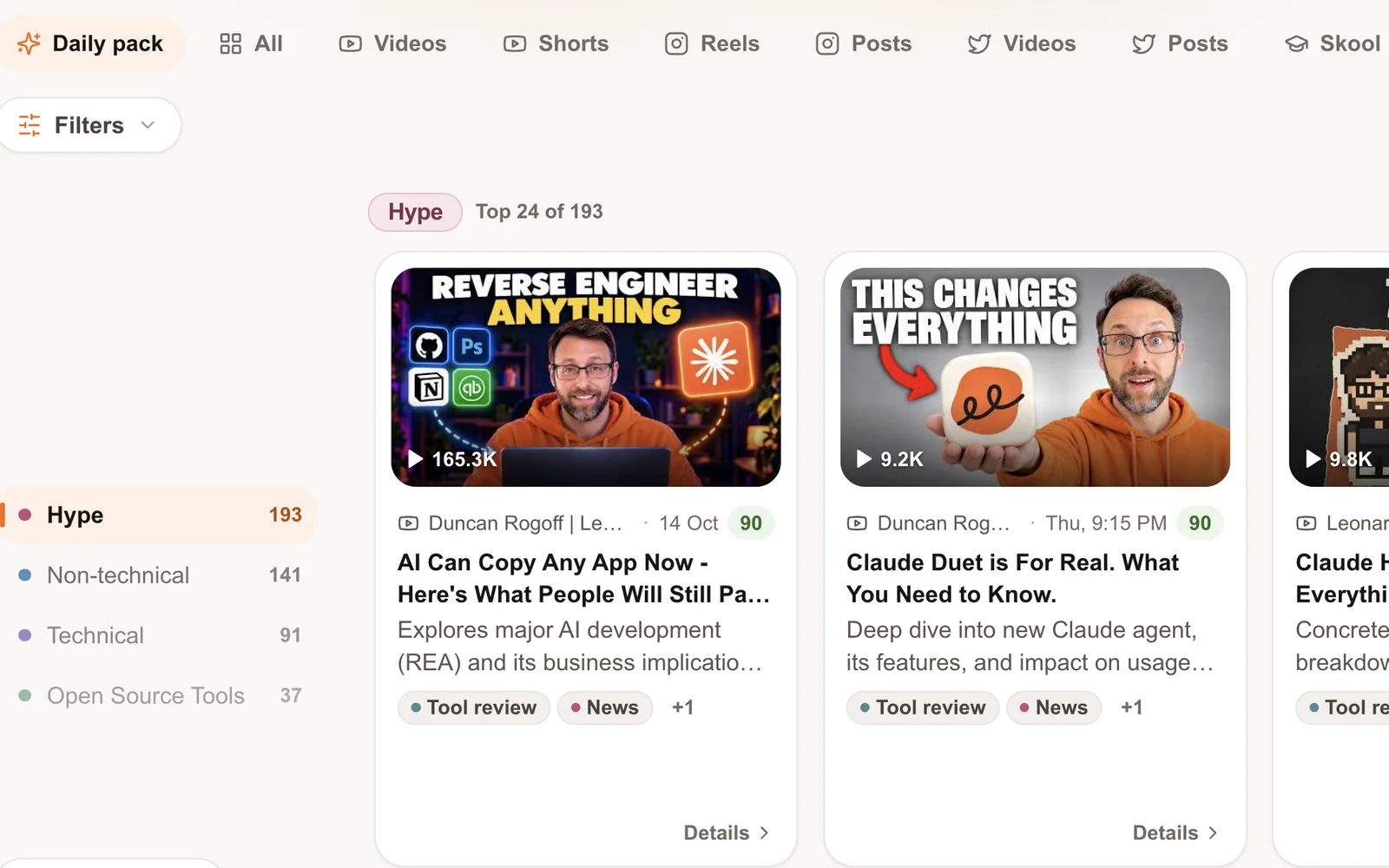Open the Twitter Videos tab
This screenshot has width=1389, height=868.
1022,43
